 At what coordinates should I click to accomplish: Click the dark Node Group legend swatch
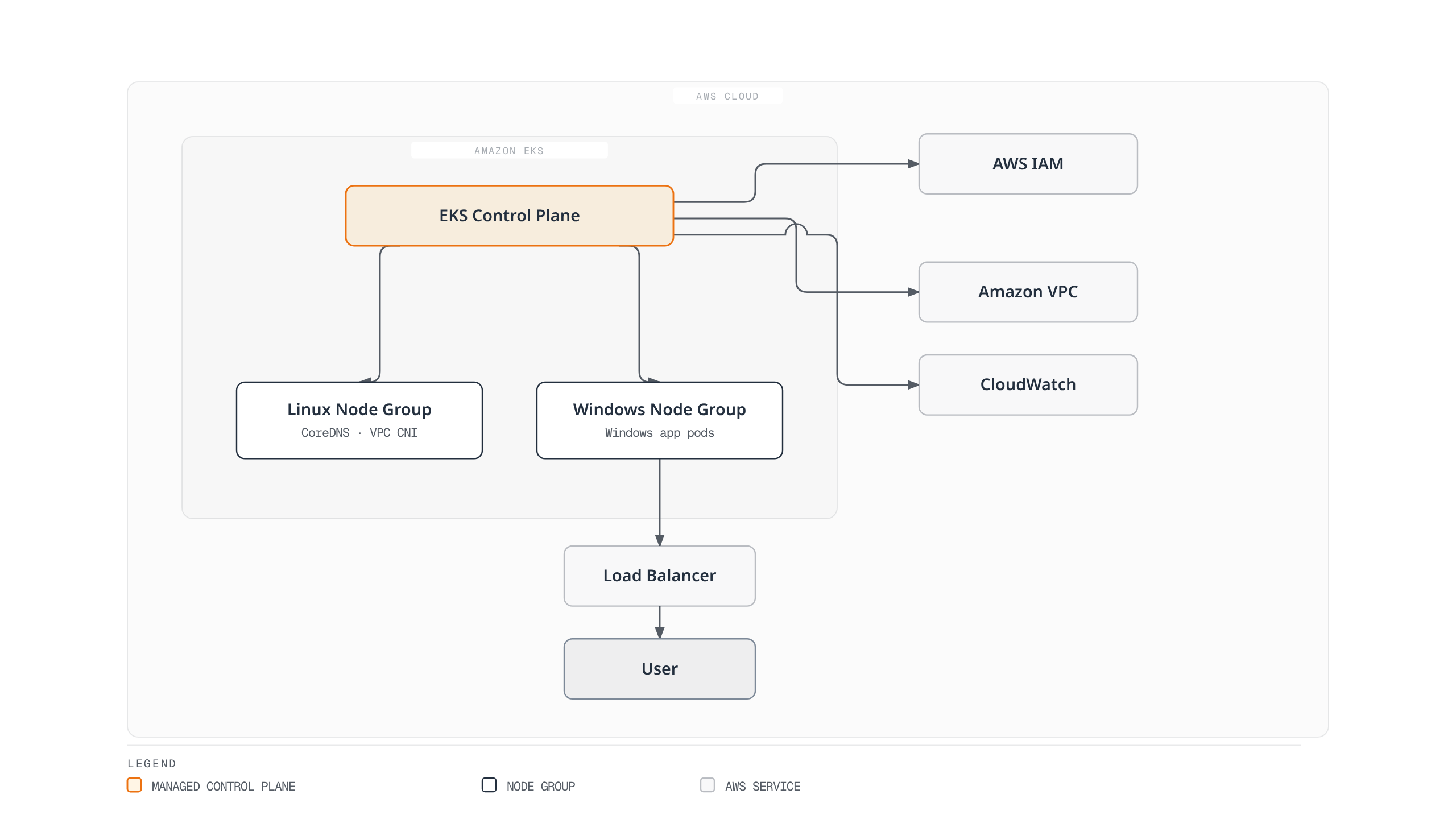pyautogui.click(x=489, y=785)
